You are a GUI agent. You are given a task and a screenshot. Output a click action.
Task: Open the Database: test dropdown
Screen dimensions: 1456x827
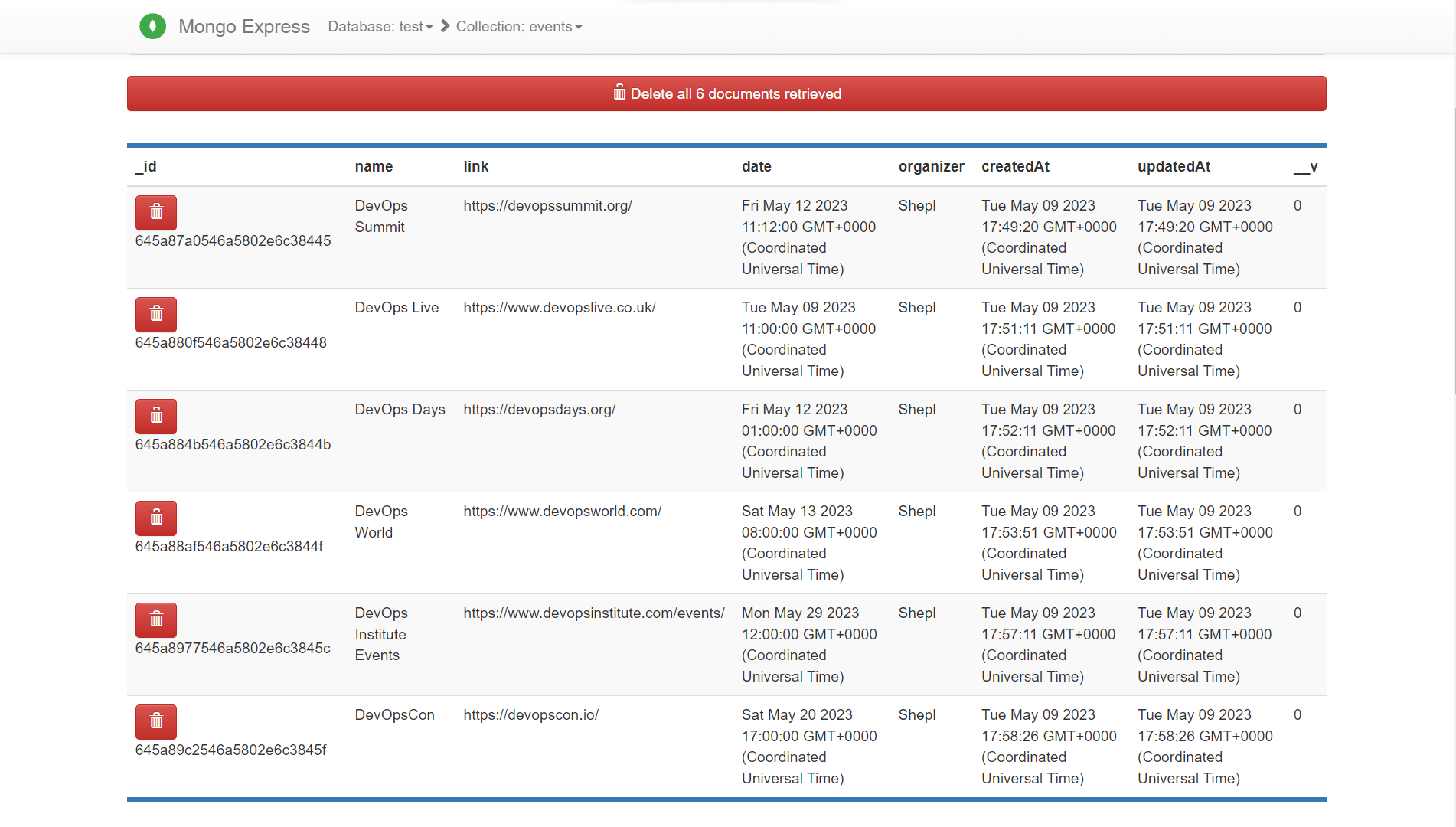pyautogui.click(x=380, y=27)
